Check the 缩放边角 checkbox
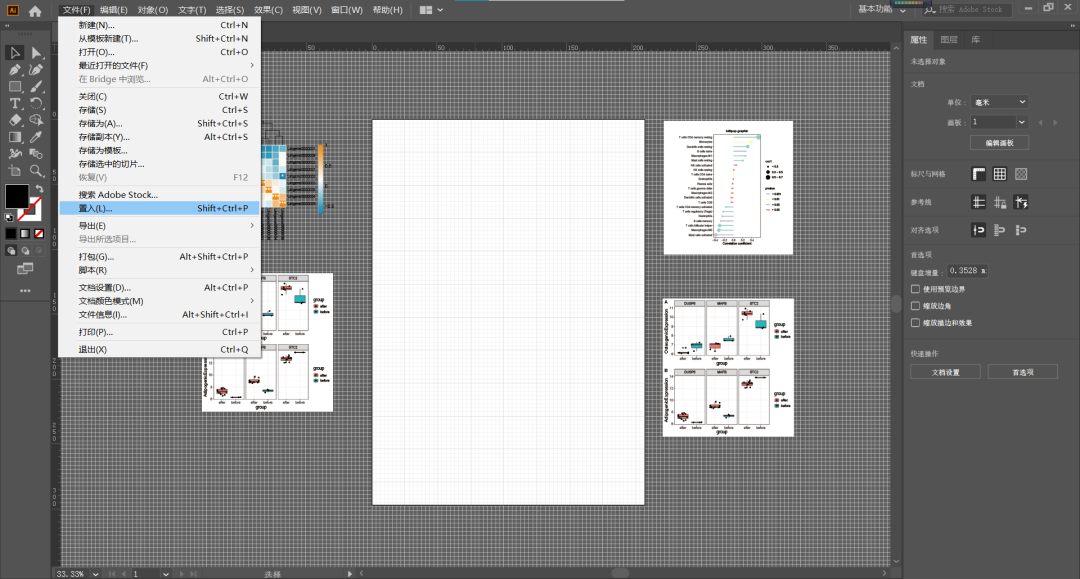 tap(915, 306)
